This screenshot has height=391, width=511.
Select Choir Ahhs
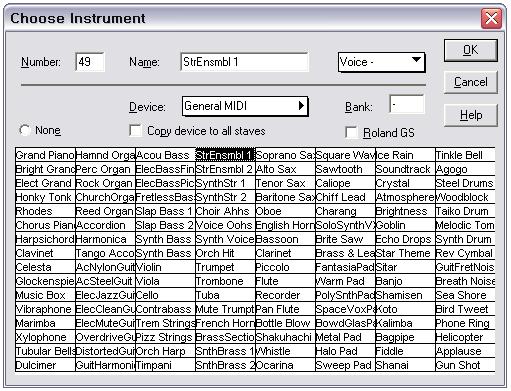click(x=225, y=211)
